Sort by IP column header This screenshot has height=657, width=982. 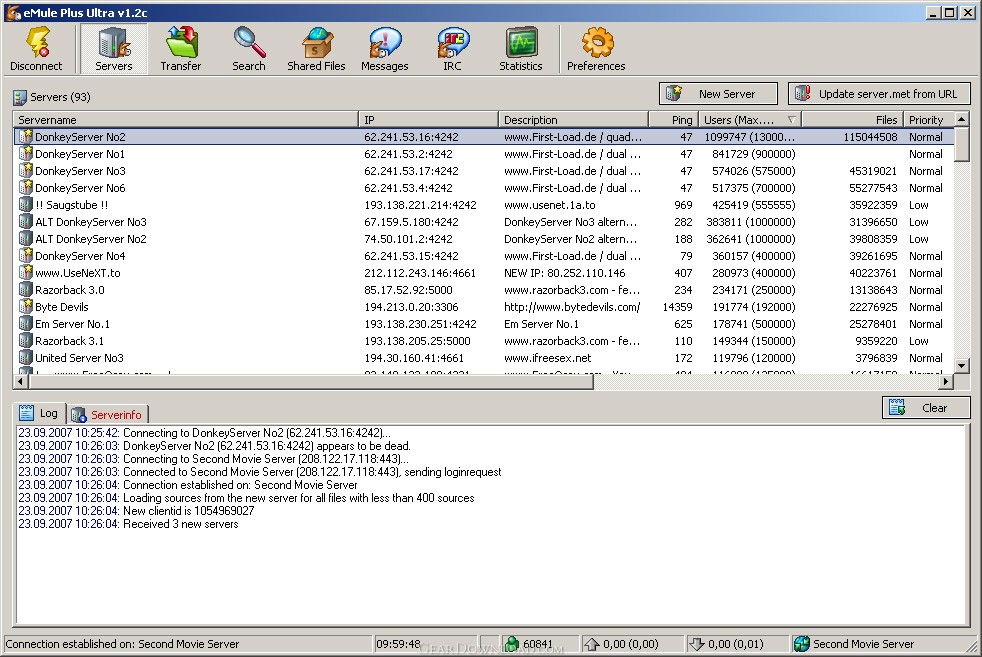click(x=428, y=120)
